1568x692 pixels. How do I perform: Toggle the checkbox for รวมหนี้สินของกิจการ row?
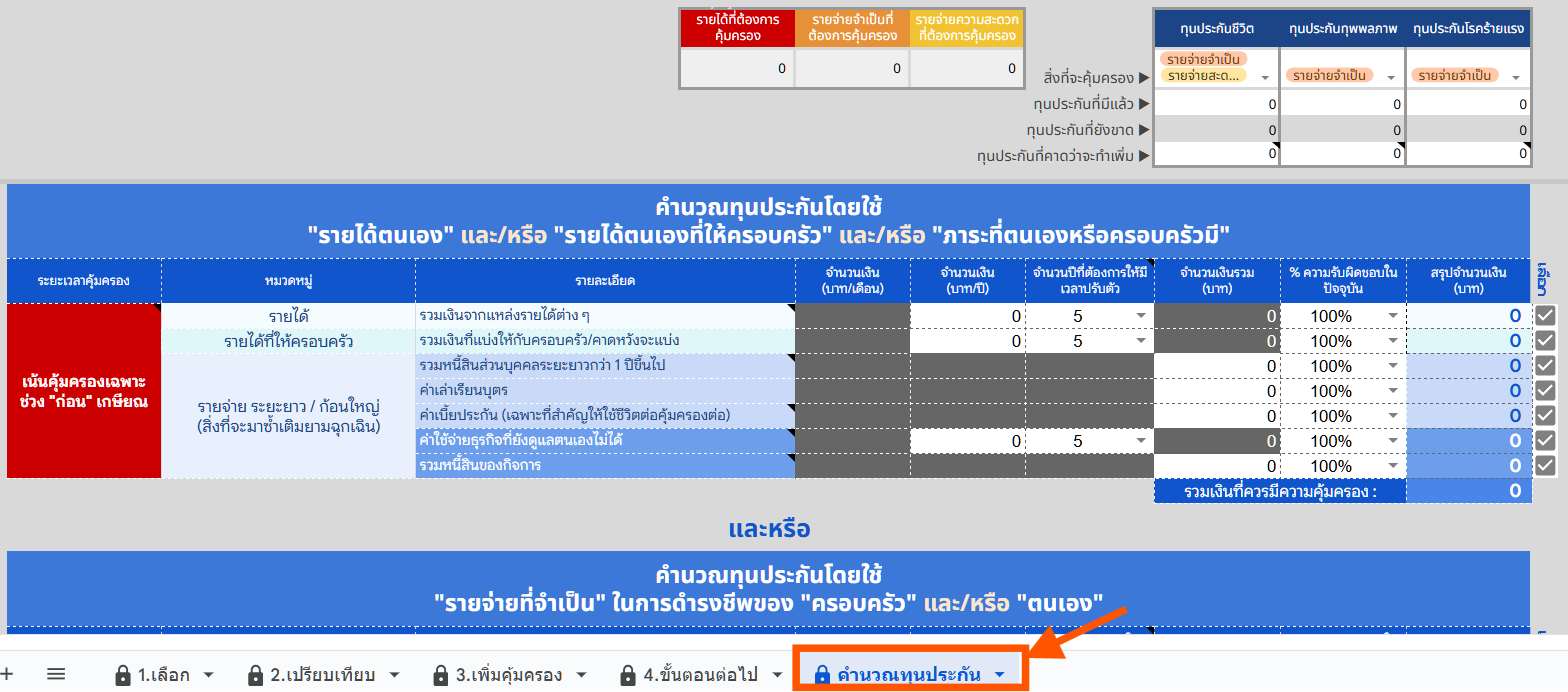[1546, 466]
